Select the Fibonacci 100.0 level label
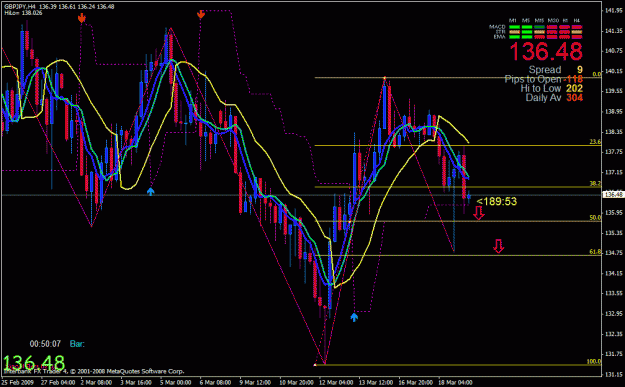This screenshot has height=387, width=625. tap(594, 361)
